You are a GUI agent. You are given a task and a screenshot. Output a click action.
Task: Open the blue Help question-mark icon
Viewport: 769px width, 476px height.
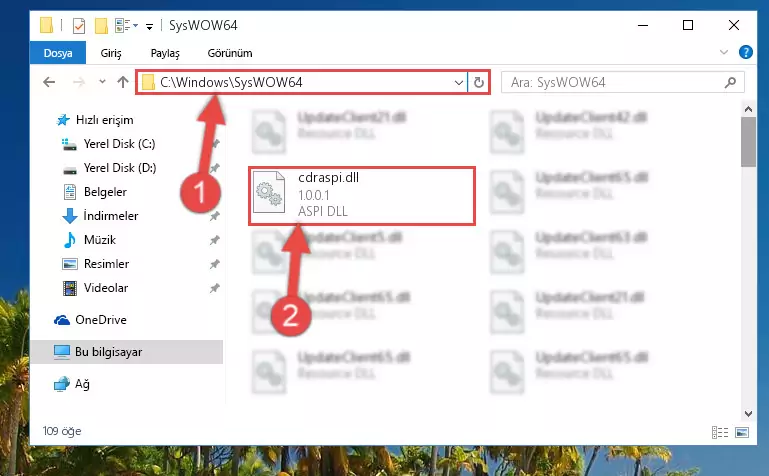click(745, 52)
